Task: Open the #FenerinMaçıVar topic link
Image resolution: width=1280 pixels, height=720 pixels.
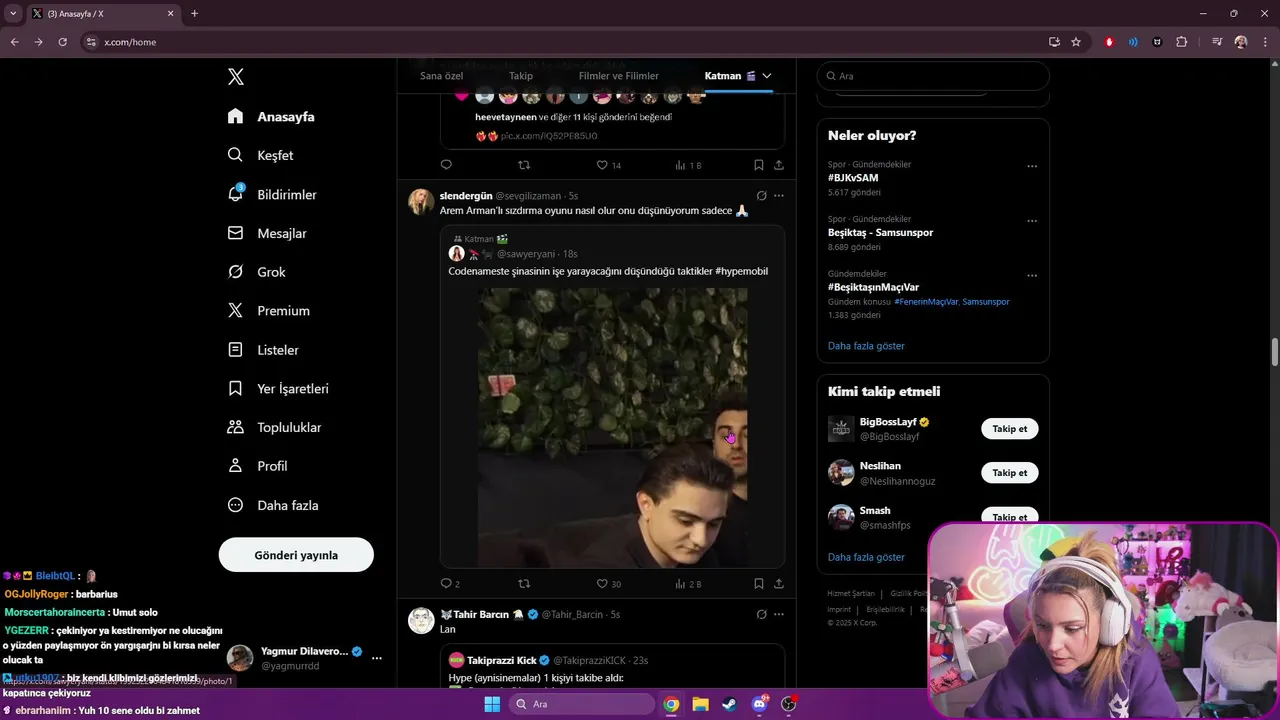Action: pyautogui.click(x=926, y=302)
